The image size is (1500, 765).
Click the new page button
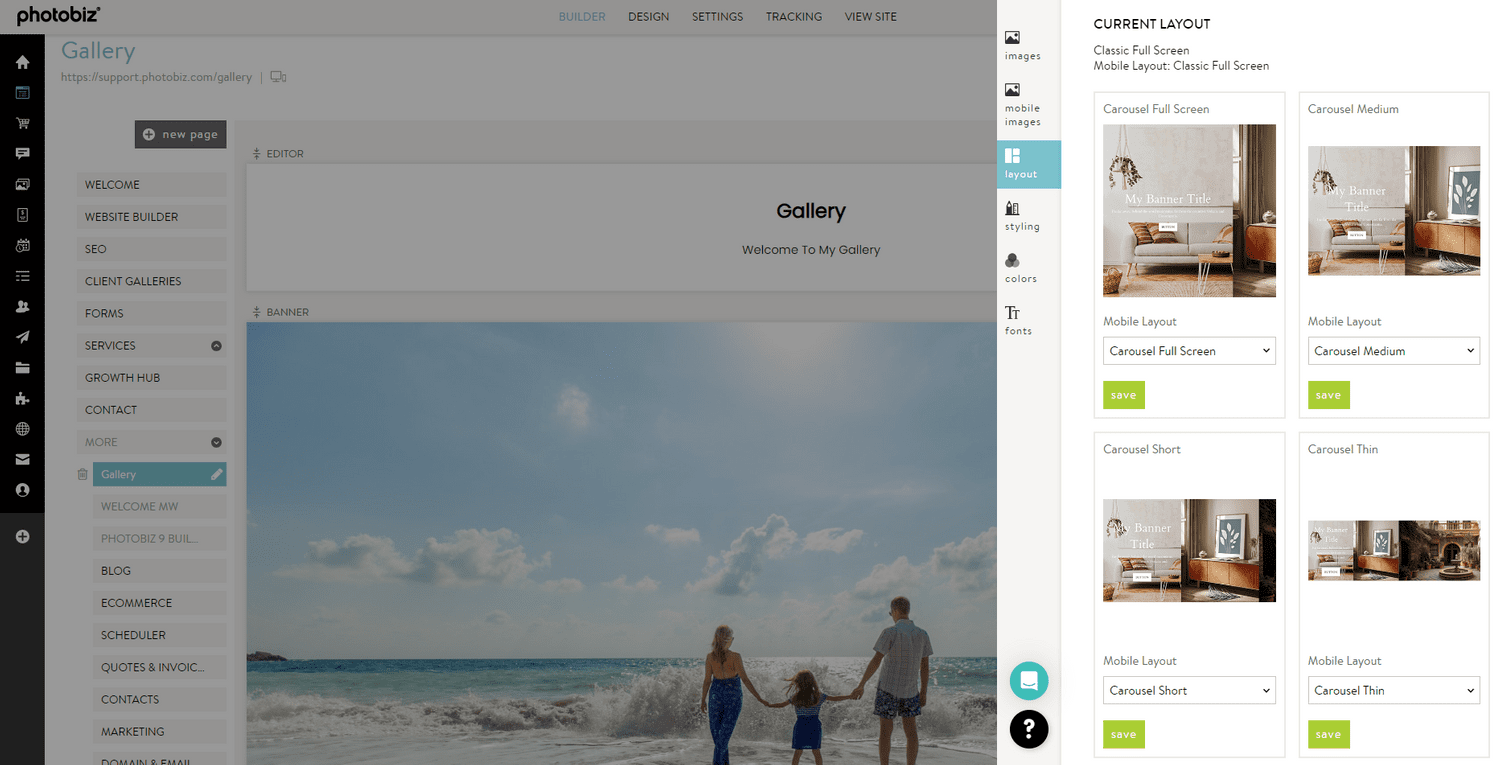click(181, 134)
